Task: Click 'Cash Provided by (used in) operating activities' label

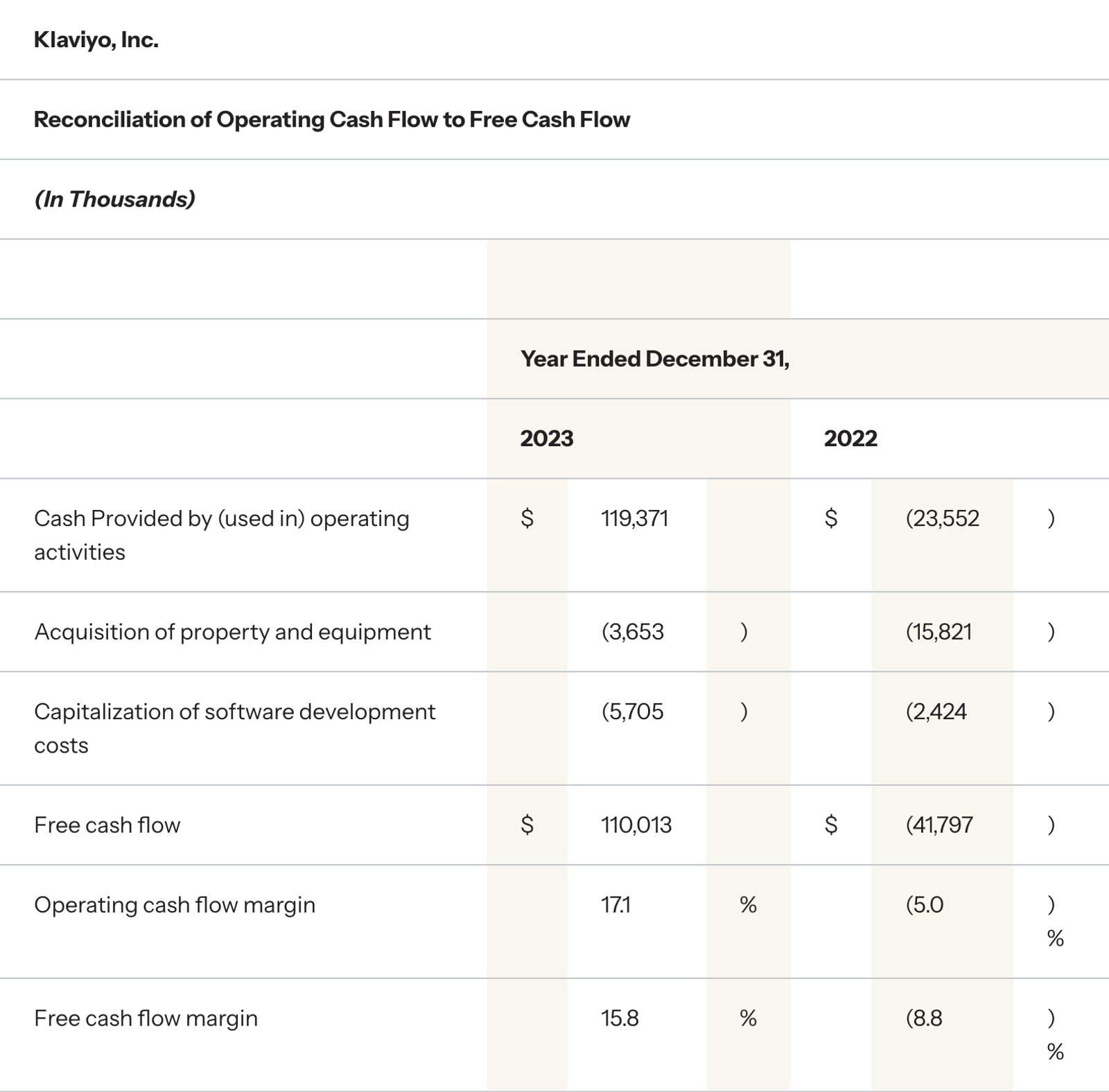Action: pyautogui.click(x=222, y=535)
